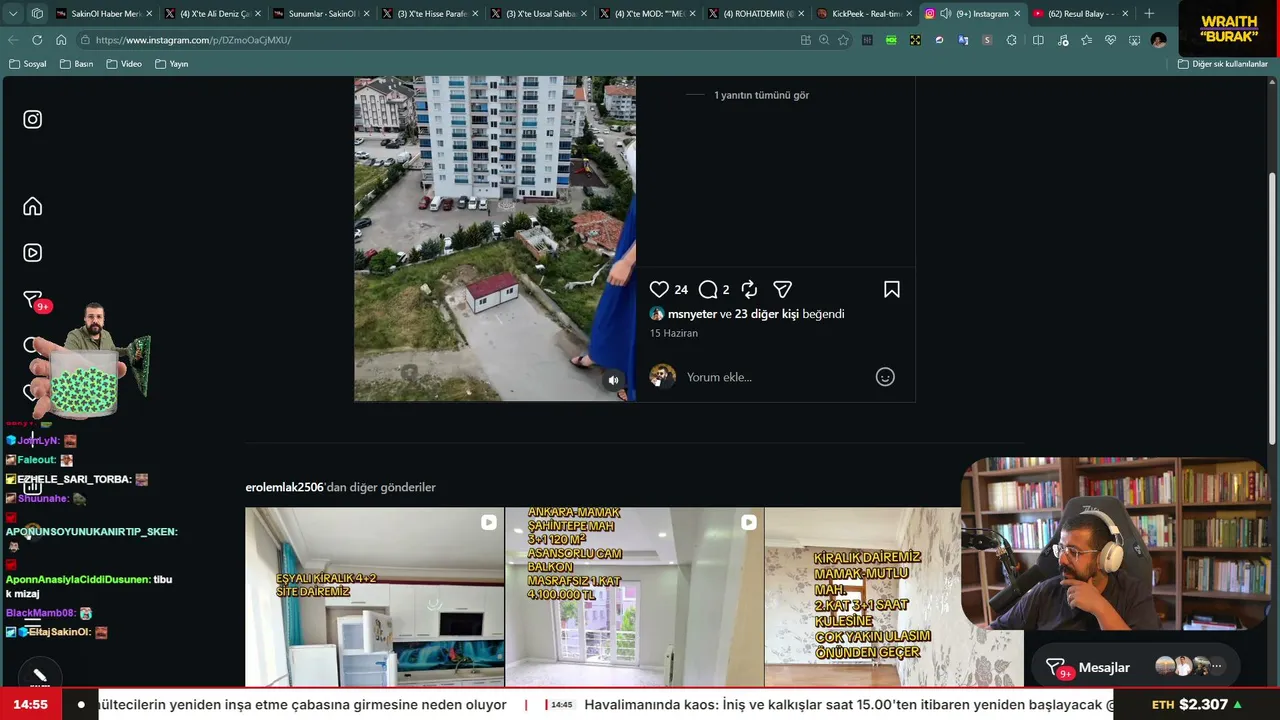Open a new browser tab
Viewport: 1280px width, 720px height.
point(1149,14)
